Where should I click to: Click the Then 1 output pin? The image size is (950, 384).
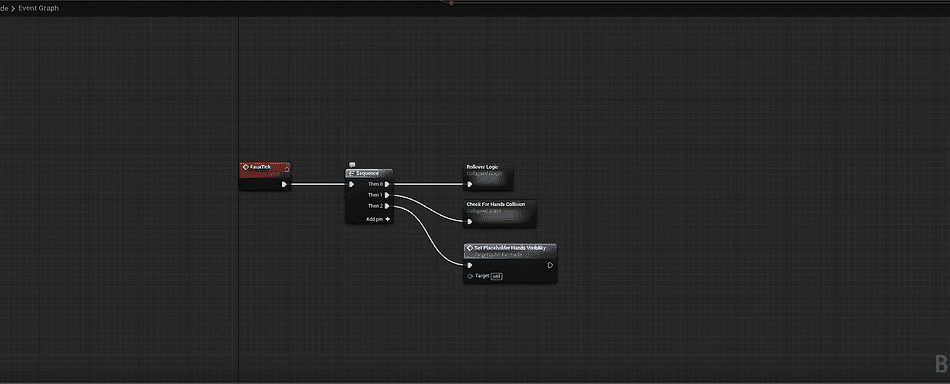(387, 195)
